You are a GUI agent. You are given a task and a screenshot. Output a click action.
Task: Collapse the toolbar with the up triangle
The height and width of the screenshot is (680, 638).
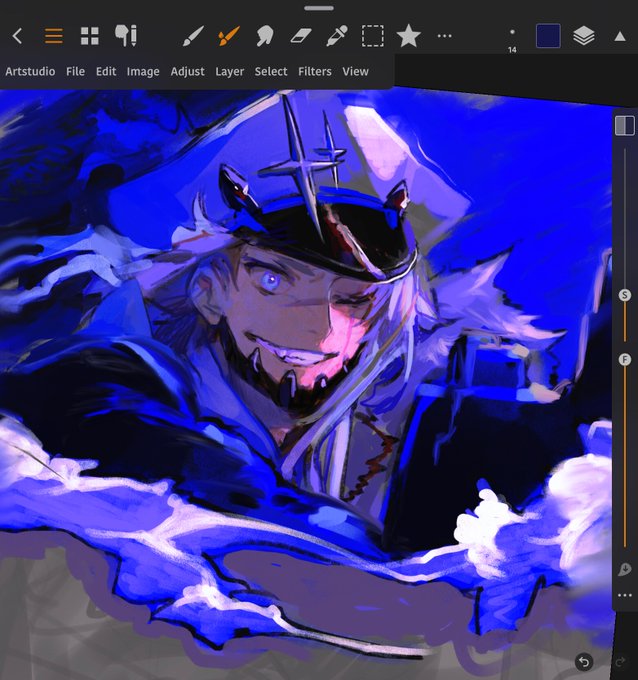tap(620, 36)
